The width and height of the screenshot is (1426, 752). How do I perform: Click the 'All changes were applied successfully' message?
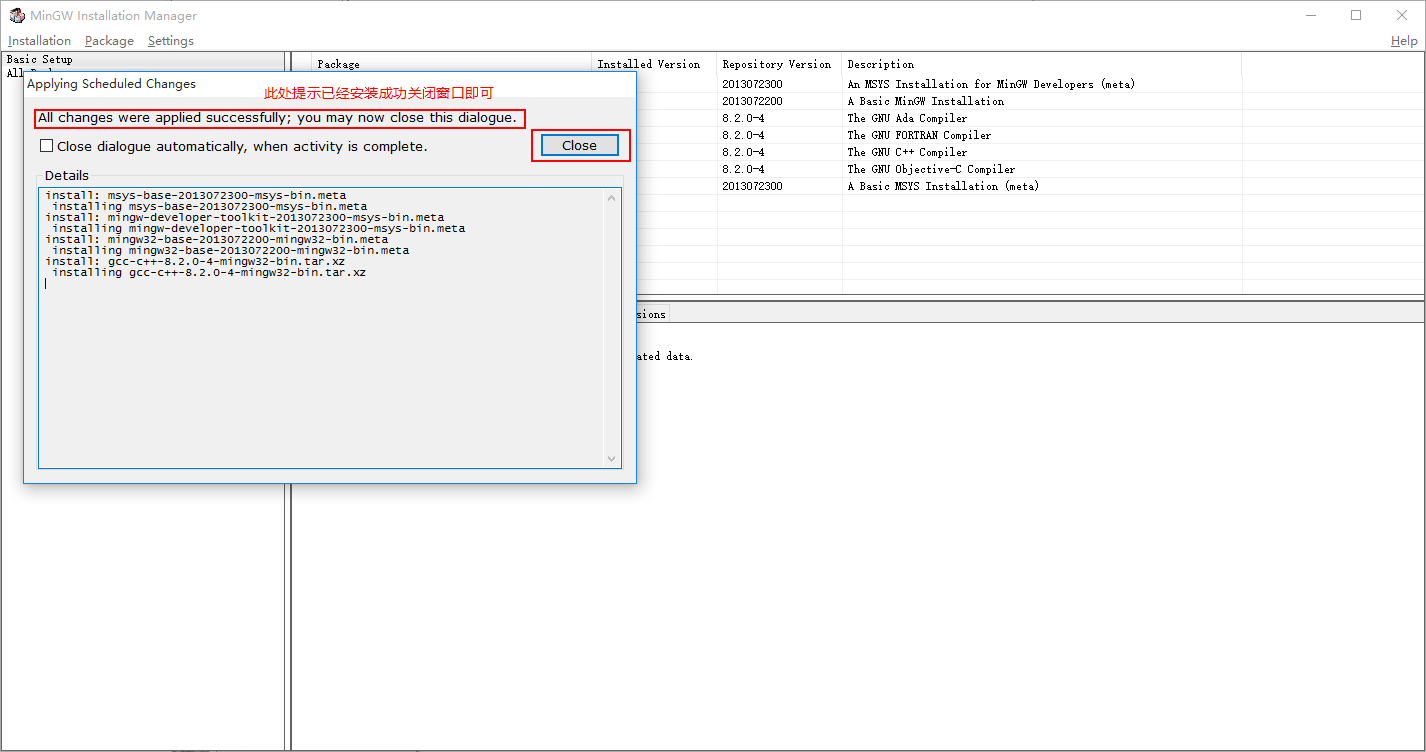point(277,118)
